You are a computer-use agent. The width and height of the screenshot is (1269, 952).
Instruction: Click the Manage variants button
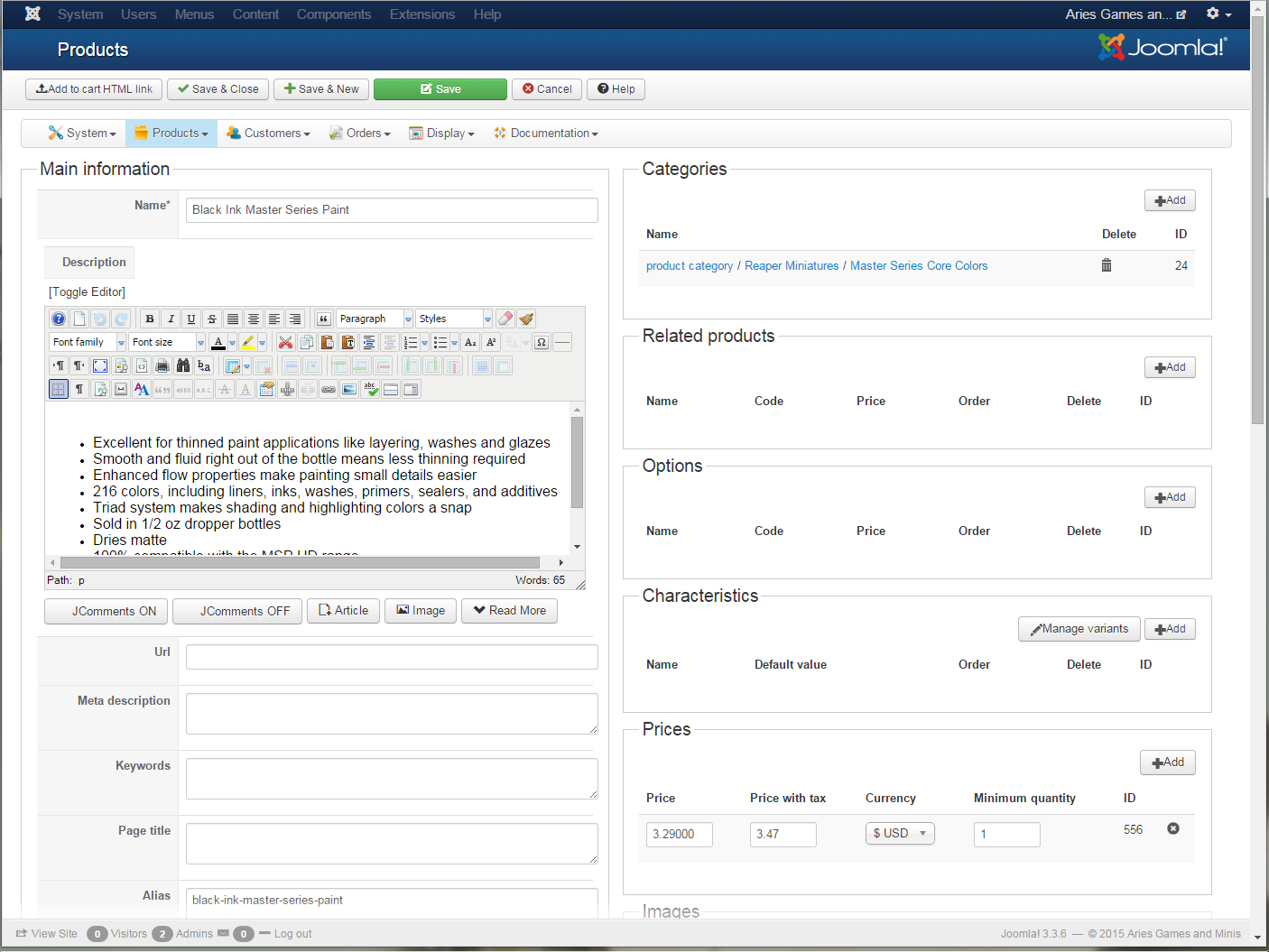[x=1079, y=629]
